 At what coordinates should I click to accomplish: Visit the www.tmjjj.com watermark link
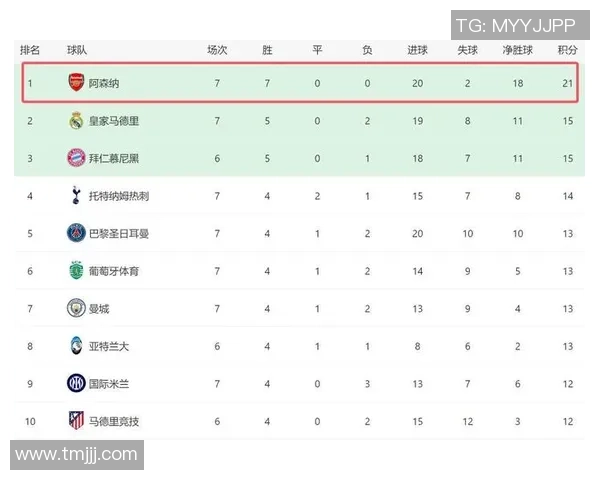[76, 455]
